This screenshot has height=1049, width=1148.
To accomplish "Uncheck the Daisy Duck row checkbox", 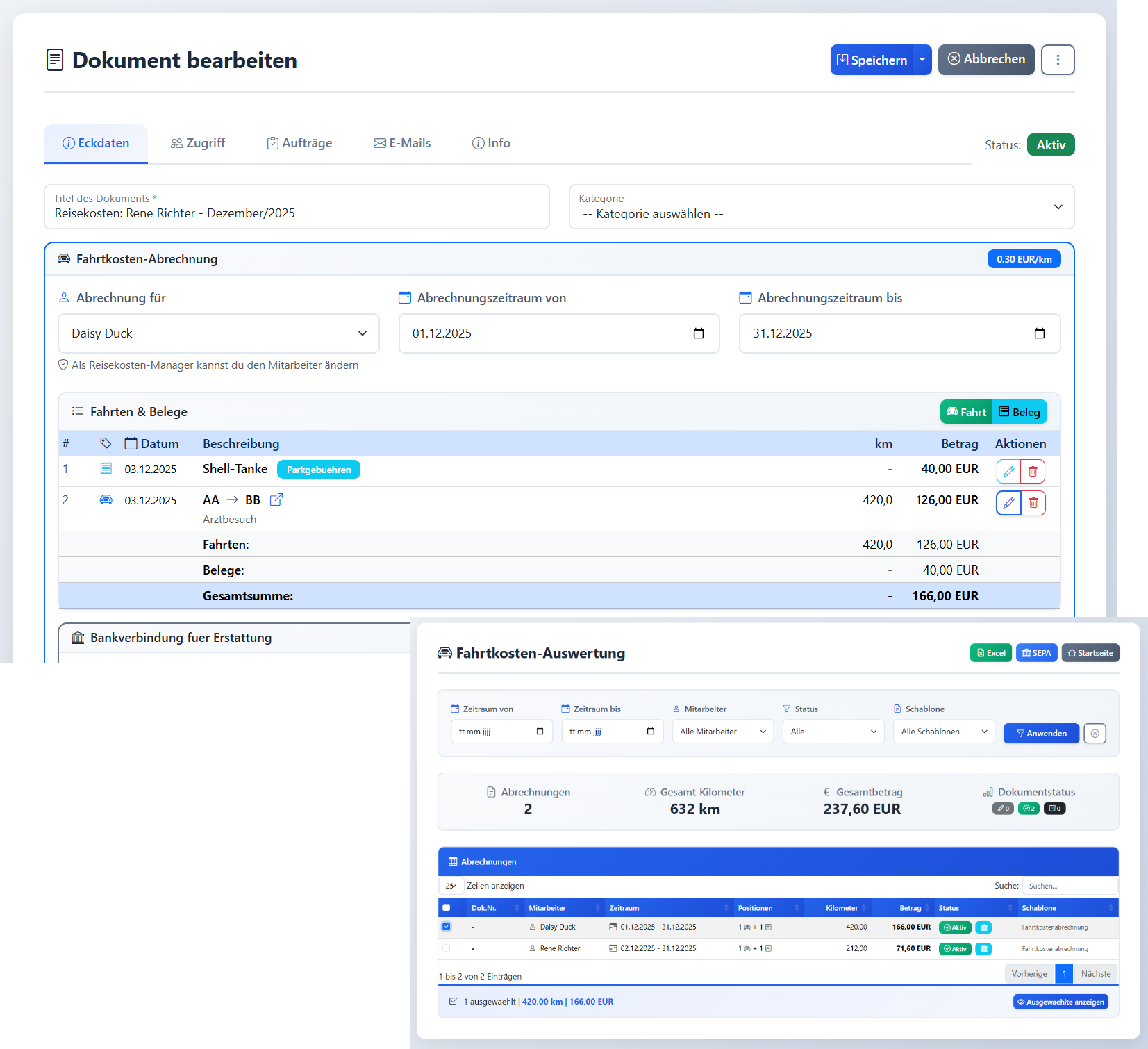I will tap(447, 927).
